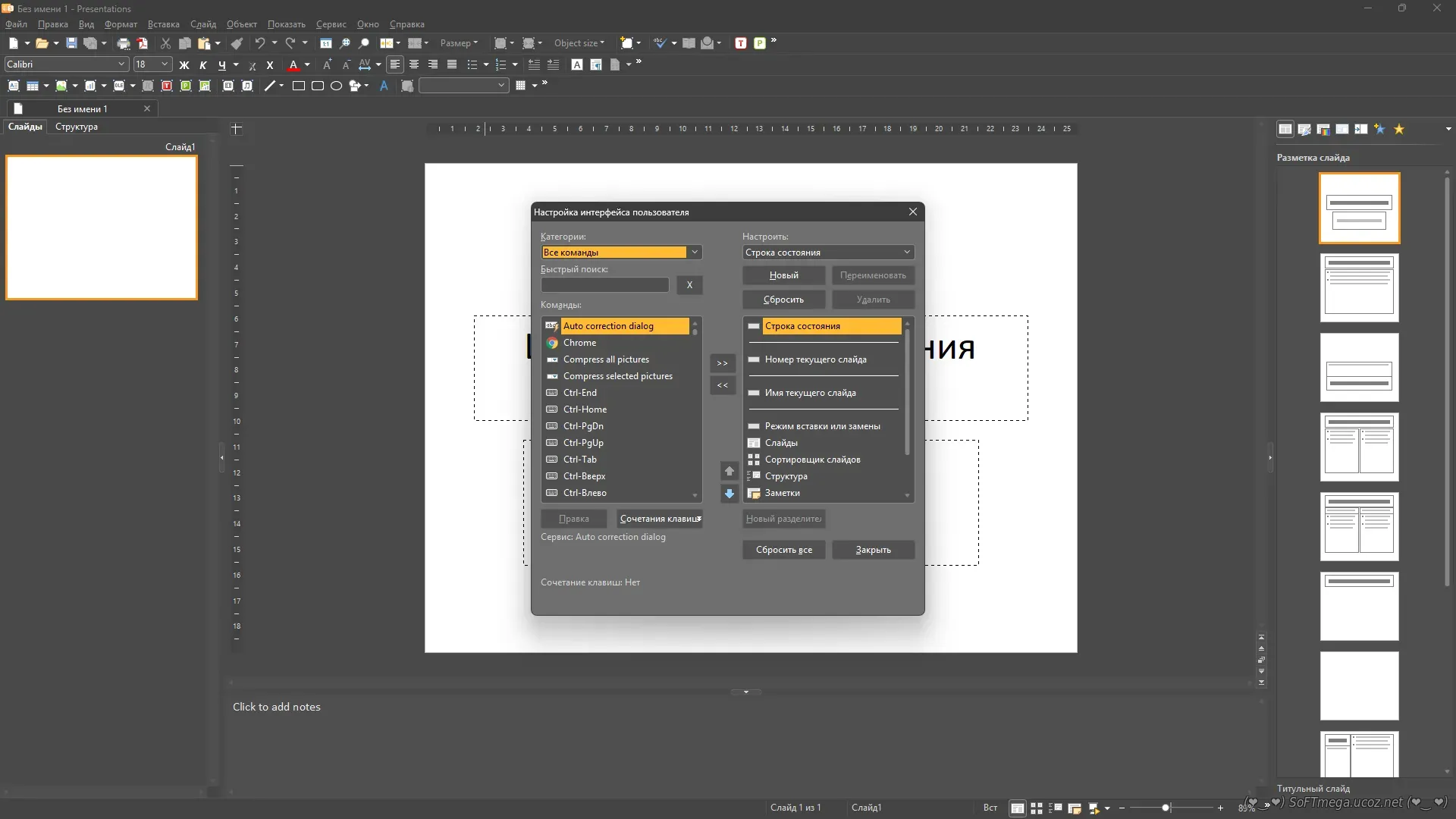
Task: Click the Undo arrow icon
Action: [260, 43]
